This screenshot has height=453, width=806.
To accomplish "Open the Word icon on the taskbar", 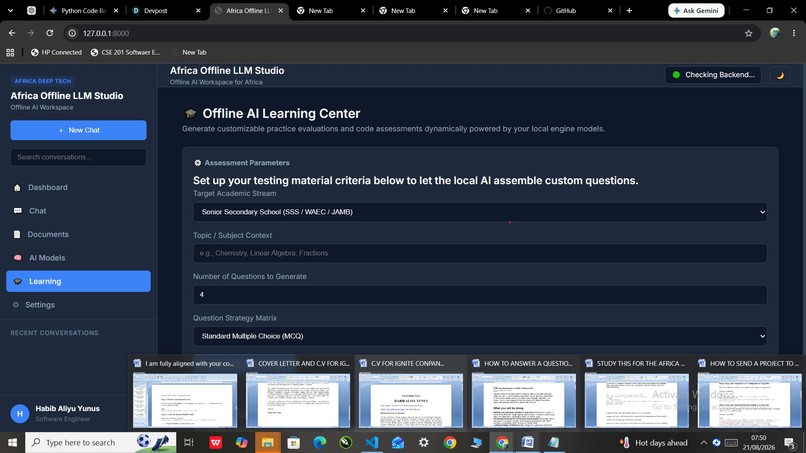I will 528,442.
